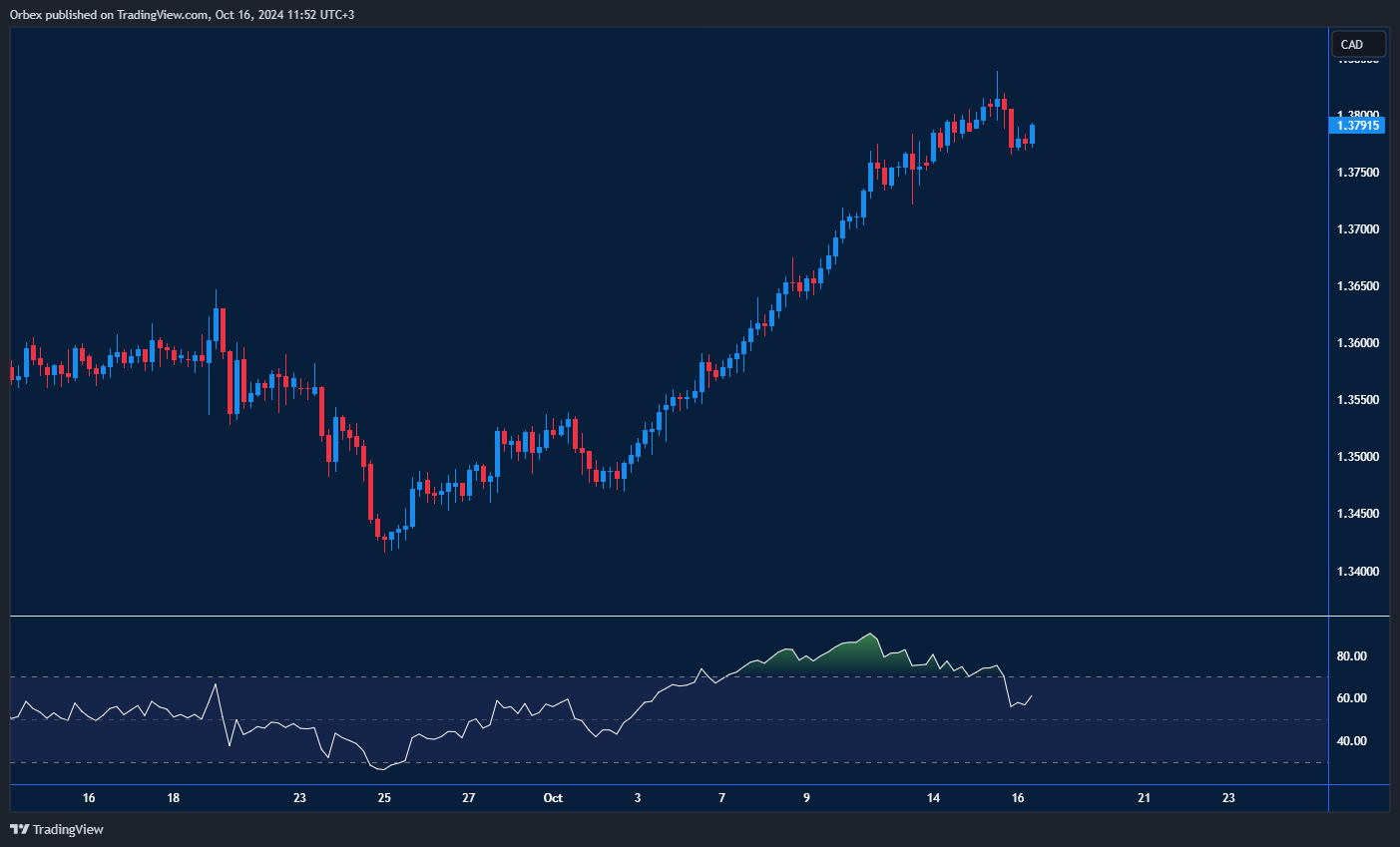The height and width of the screenshot is (847, 1400).
Task: Select the 25 date marker on time axis
Action: click(x=384, y=798)
